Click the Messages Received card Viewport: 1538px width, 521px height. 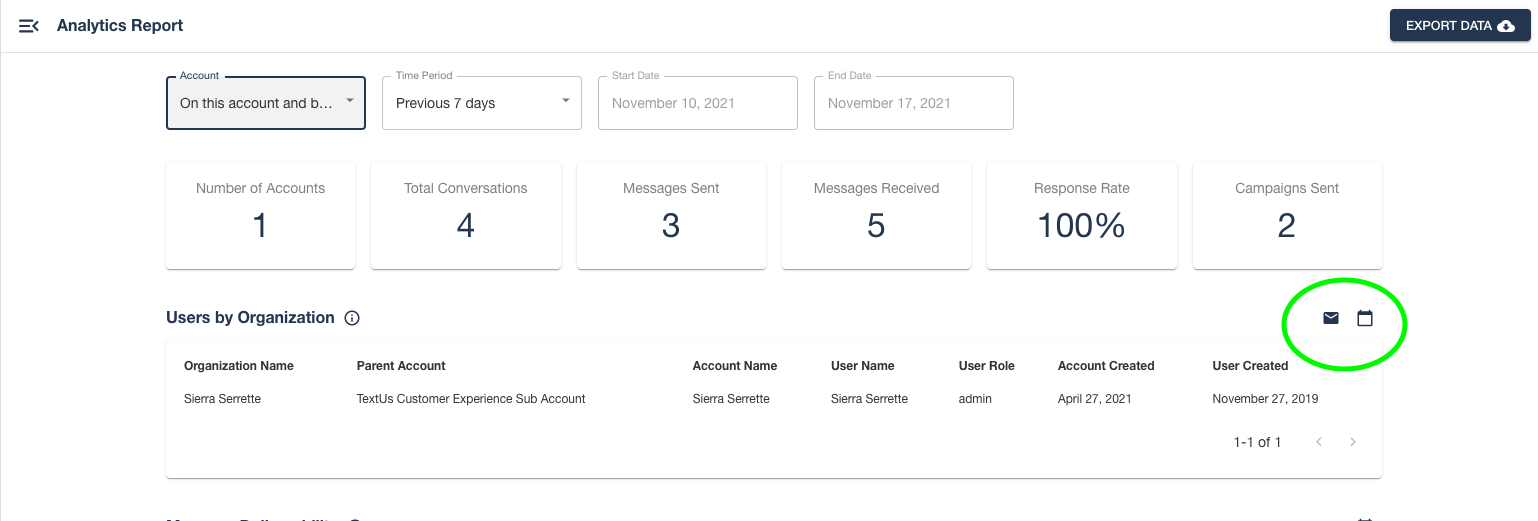click(876, 216)
